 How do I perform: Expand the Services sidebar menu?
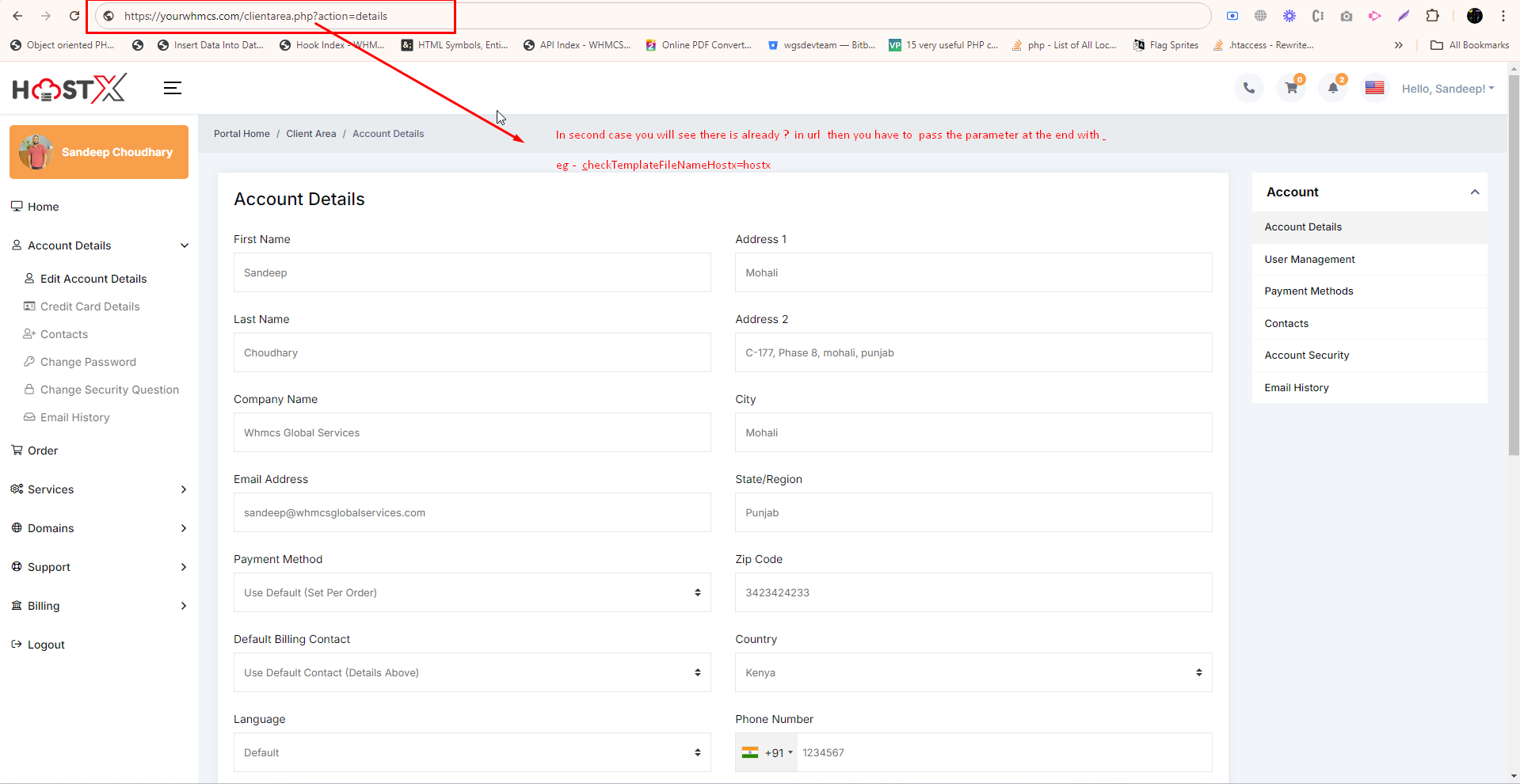tap(99, 489)
